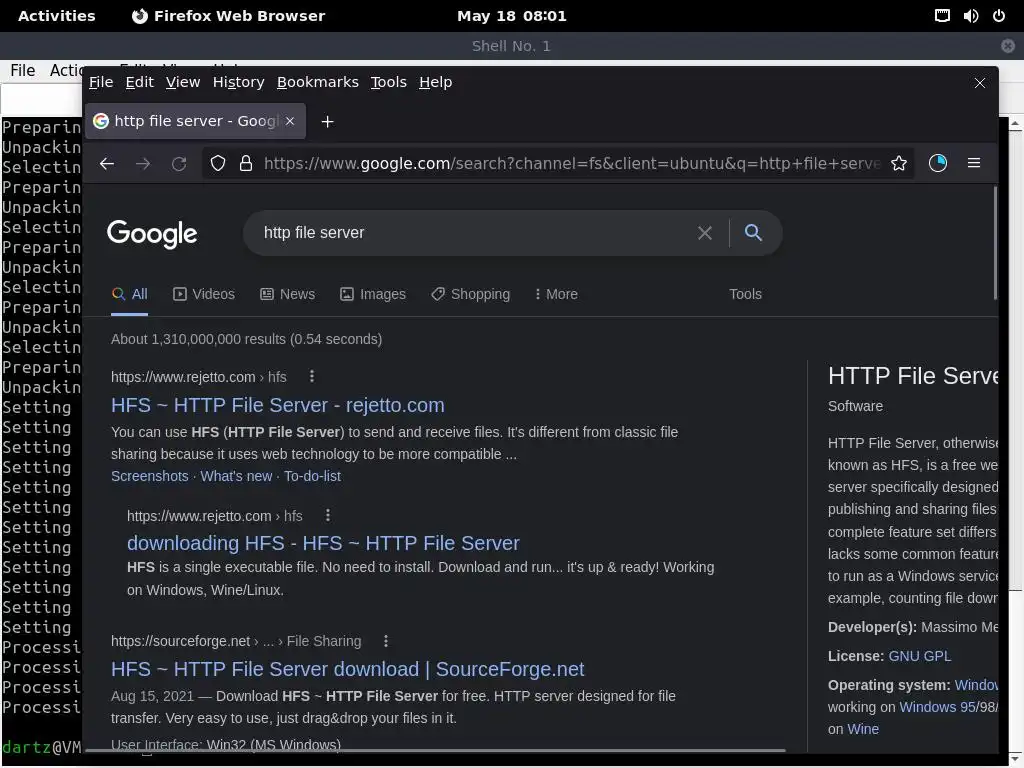Open the Firefox Tools menu
The image size is (1024, 768).
389,82
